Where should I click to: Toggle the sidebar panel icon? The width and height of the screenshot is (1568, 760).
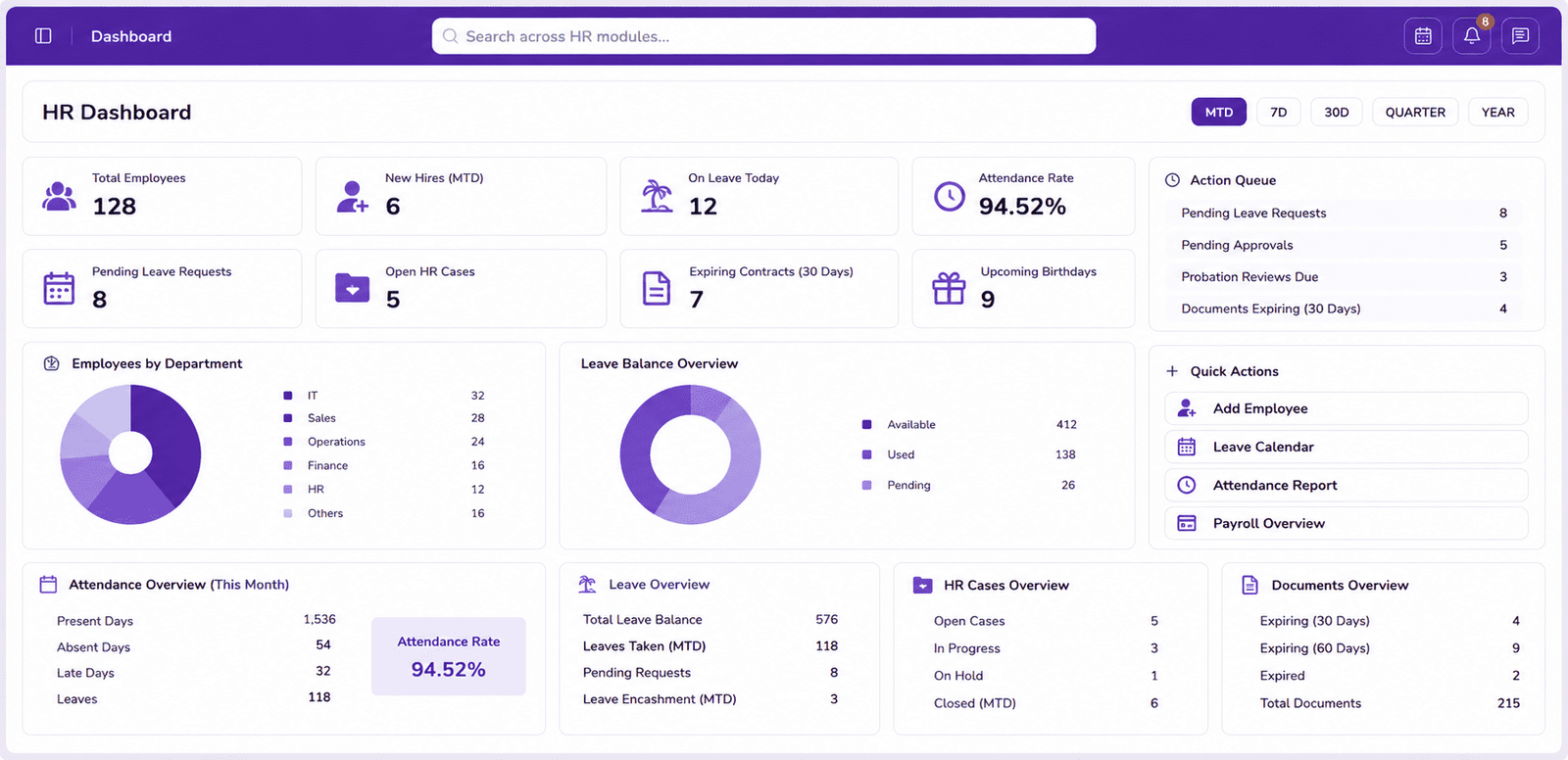point(43,36)
